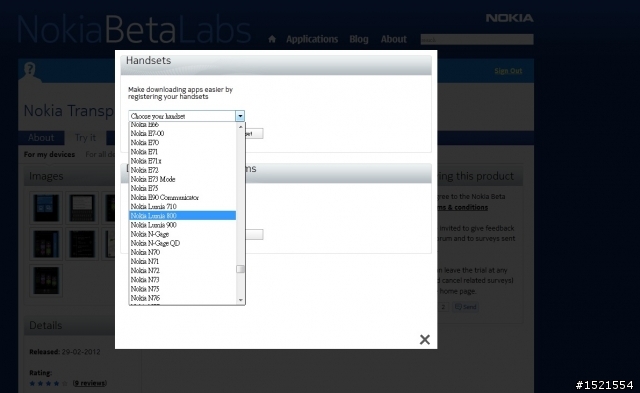Click the handset list scrollbar thumb
The width and height of the screenshot is (640, 393).
[x=240, y=269]
